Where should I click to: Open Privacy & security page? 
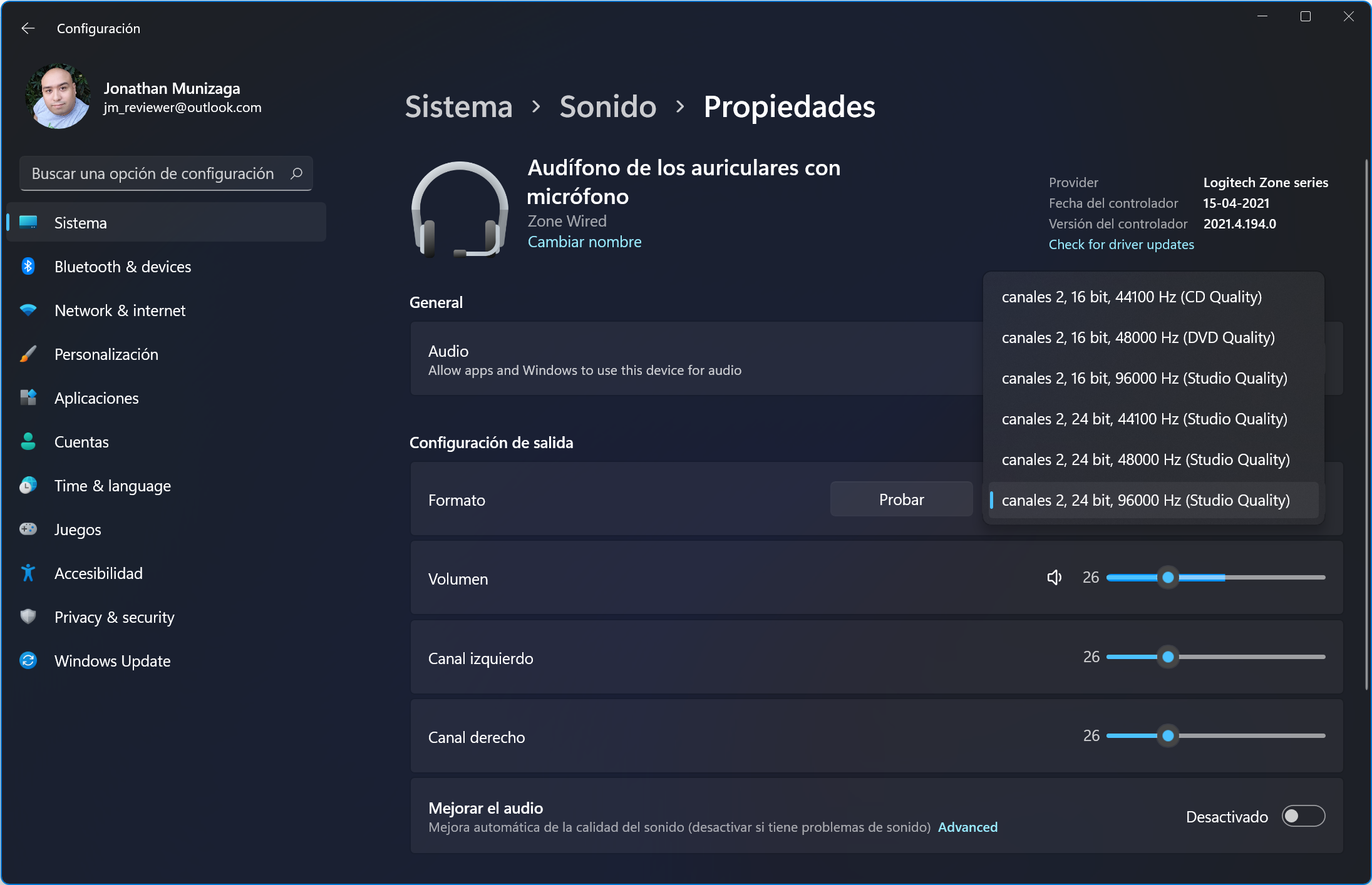coord(114,617)
